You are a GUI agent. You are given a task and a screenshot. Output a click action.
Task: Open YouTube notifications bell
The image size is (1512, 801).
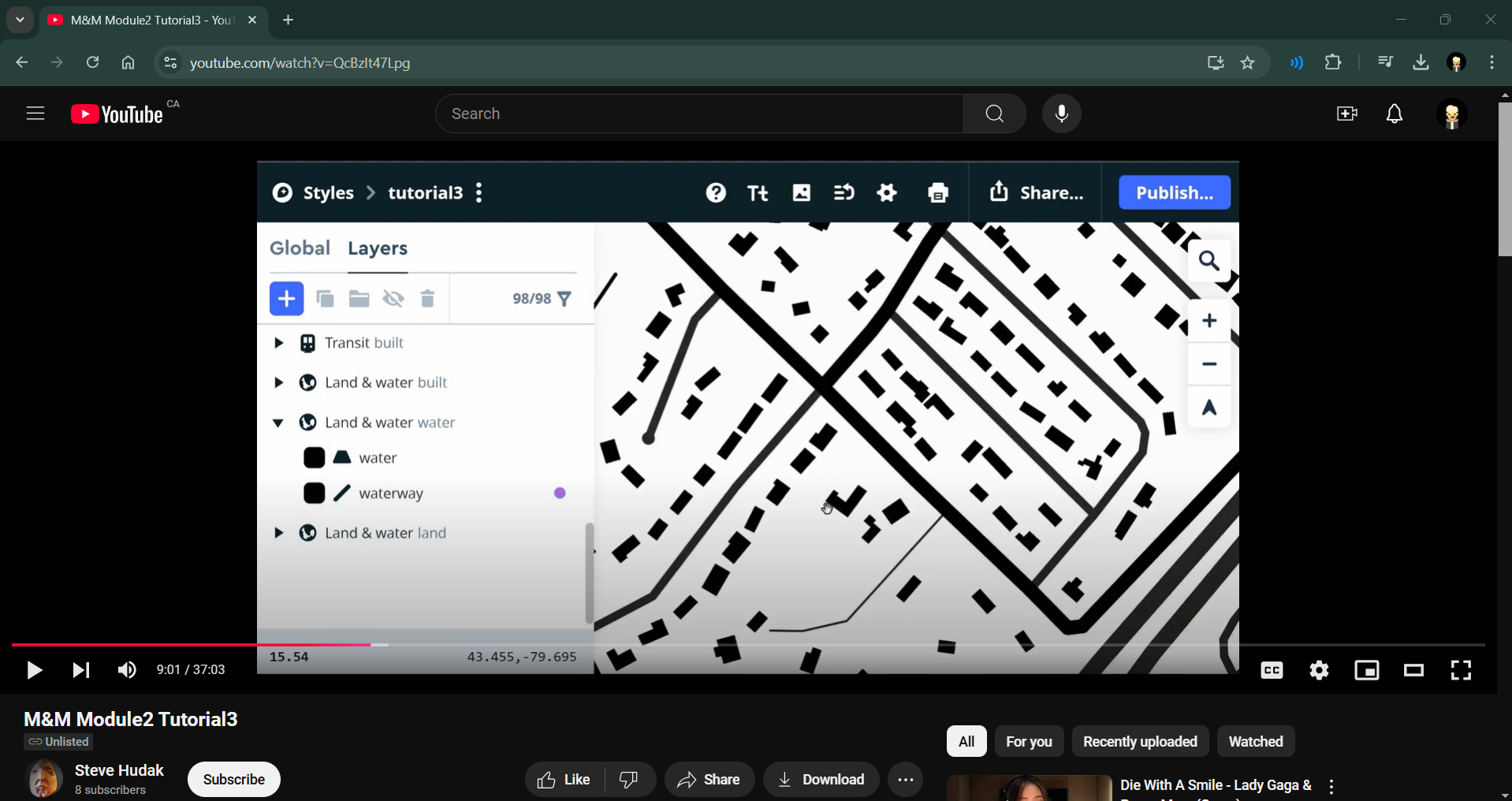1394,114
